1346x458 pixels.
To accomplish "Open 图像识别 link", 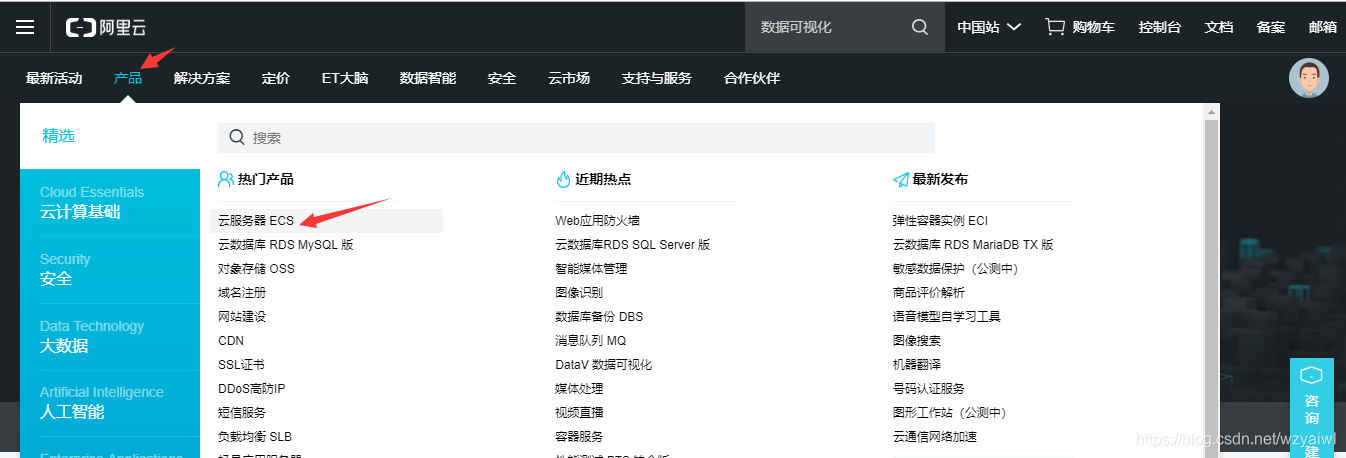I will (x=579, y=293).
